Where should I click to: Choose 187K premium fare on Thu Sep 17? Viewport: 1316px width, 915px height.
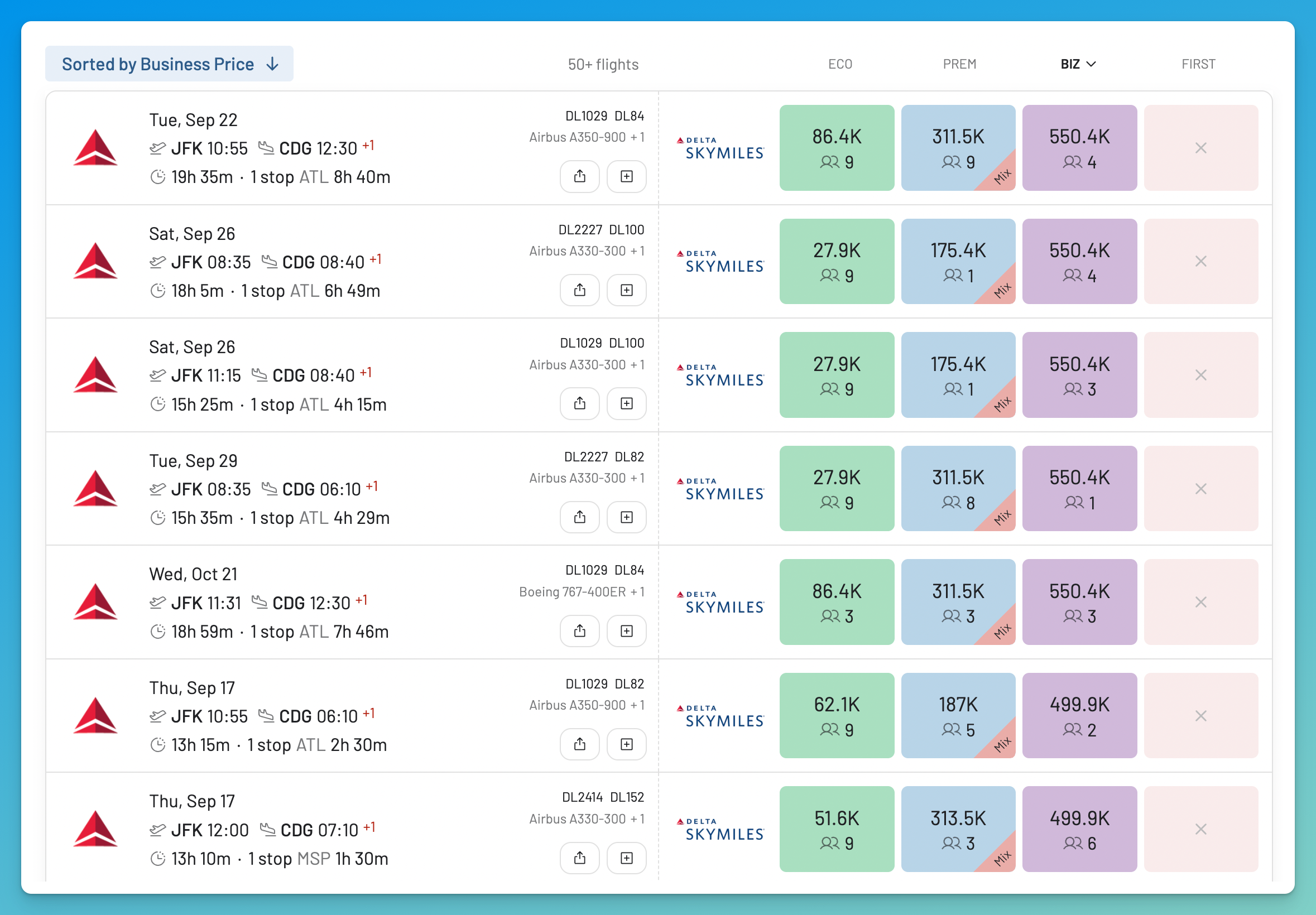click(958, 716)
